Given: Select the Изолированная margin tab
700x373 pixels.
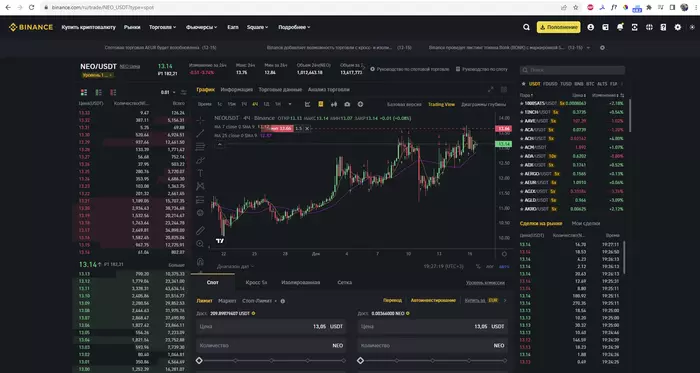Looking at the screenshot, I should (301, 282).
